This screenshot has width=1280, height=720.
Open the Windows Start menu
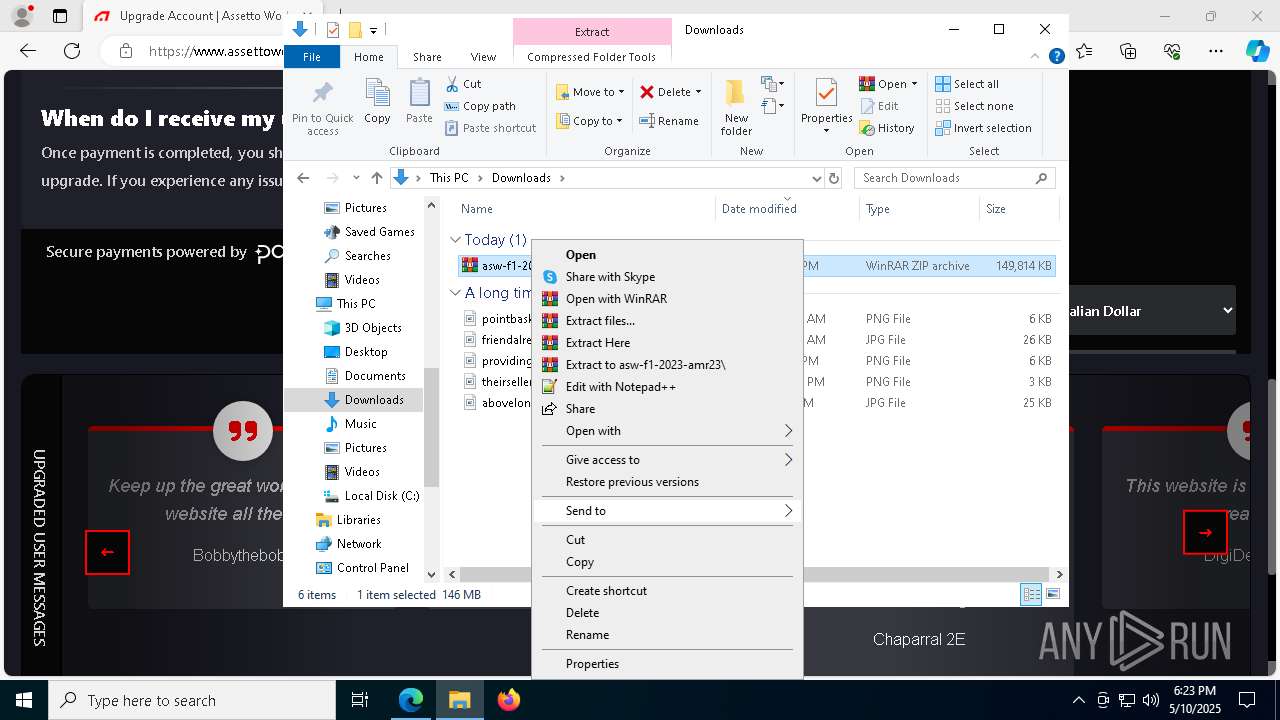[x=24, y=700]
